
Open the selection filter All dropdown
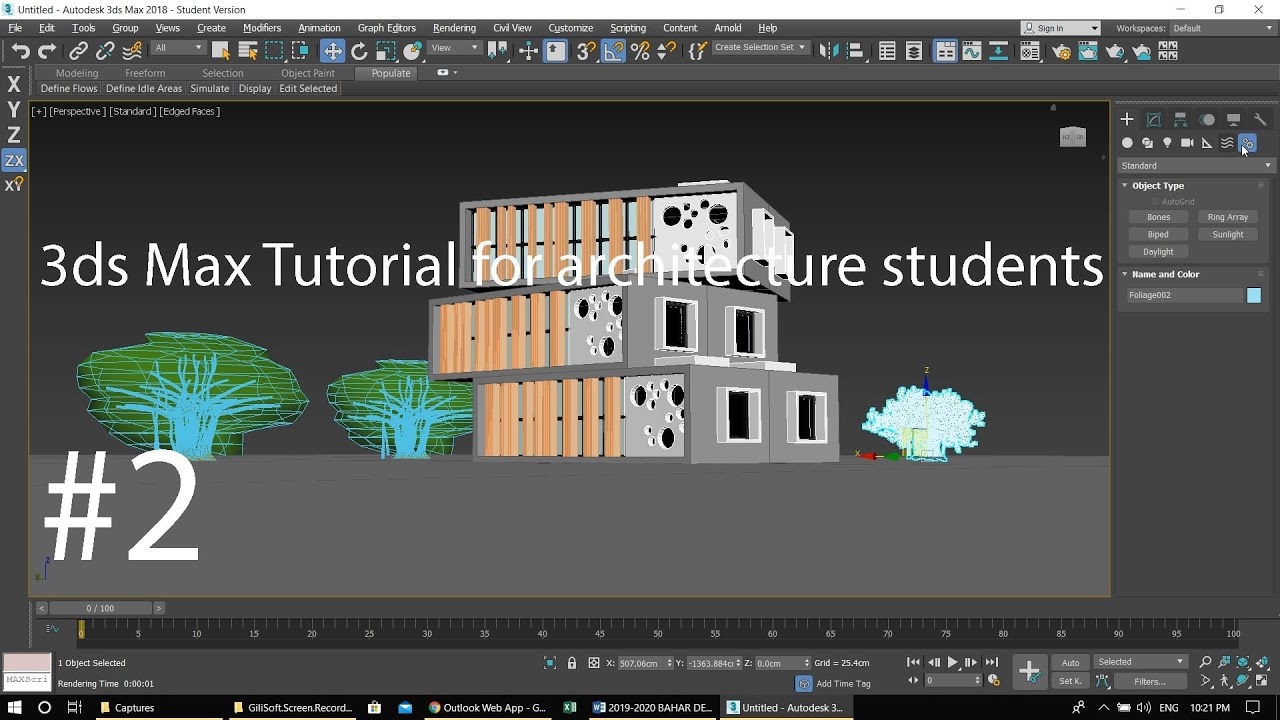coord(178,48)
